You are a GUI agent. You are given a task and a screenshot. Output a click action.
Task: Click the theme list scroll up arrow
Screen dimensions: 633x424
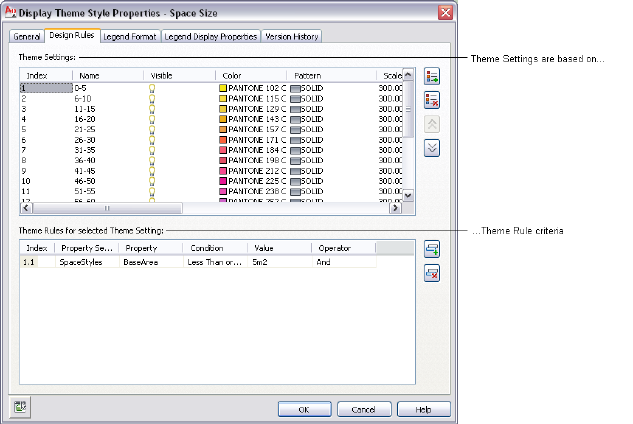tap(408, 75)
